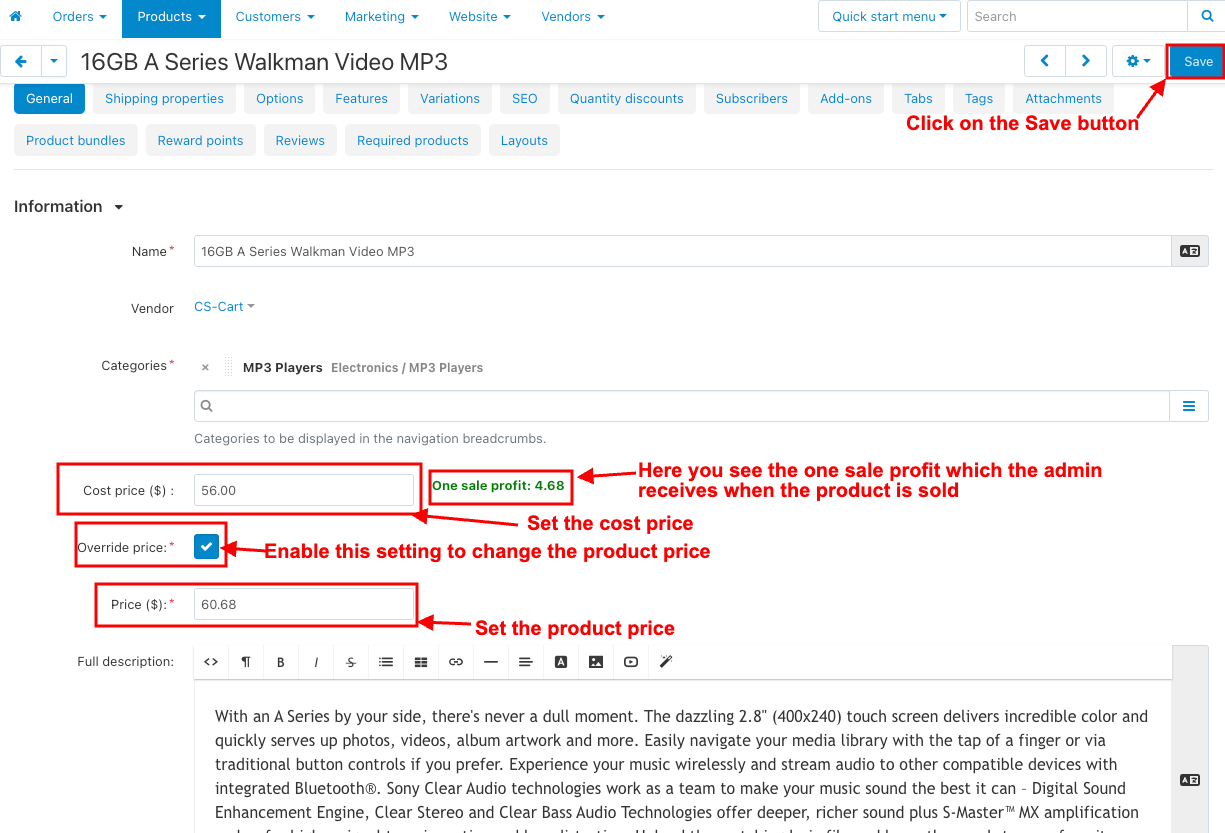Click the back arrow button

pyautogui.click(x=21, y=61)
